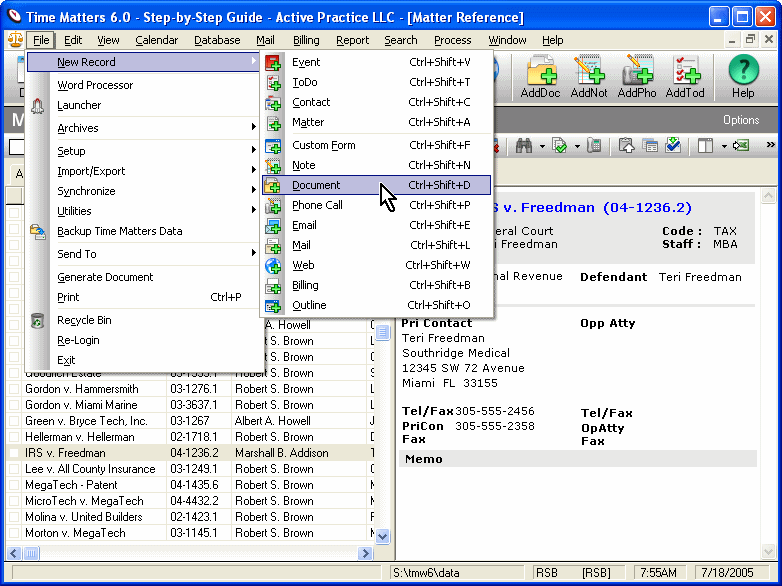This screenshot has height=586, width=782.
Task: Check the box for Hellerman v. Hellerman
Action: (14, 437)
